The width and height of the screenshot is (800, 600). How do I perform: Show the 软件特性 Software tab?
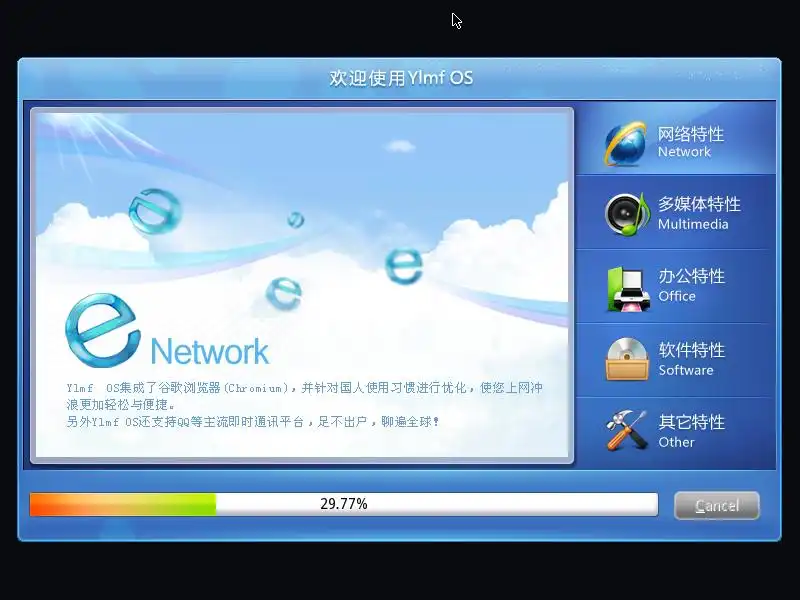pos(676,360)
